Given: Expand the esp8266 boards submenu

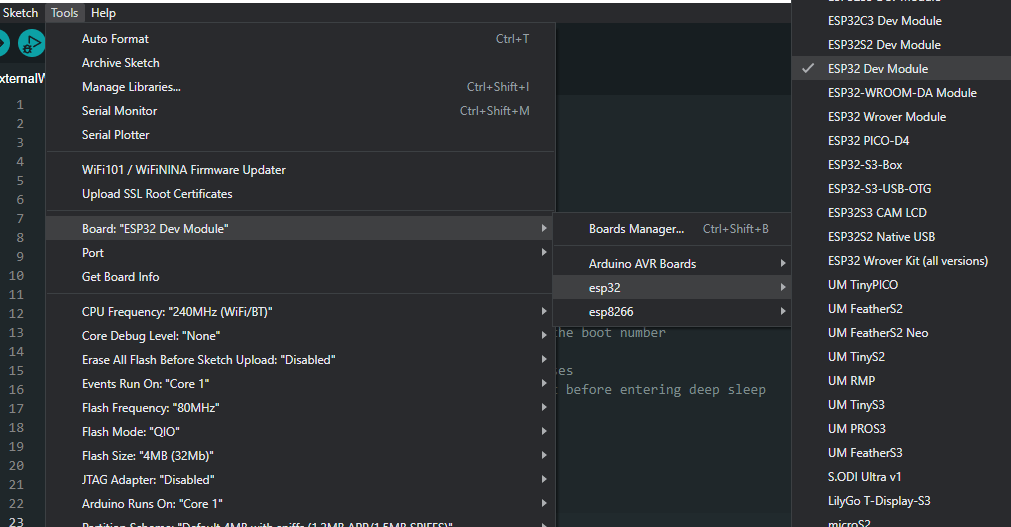Looking at the screenshot, I should coord(672,312).
